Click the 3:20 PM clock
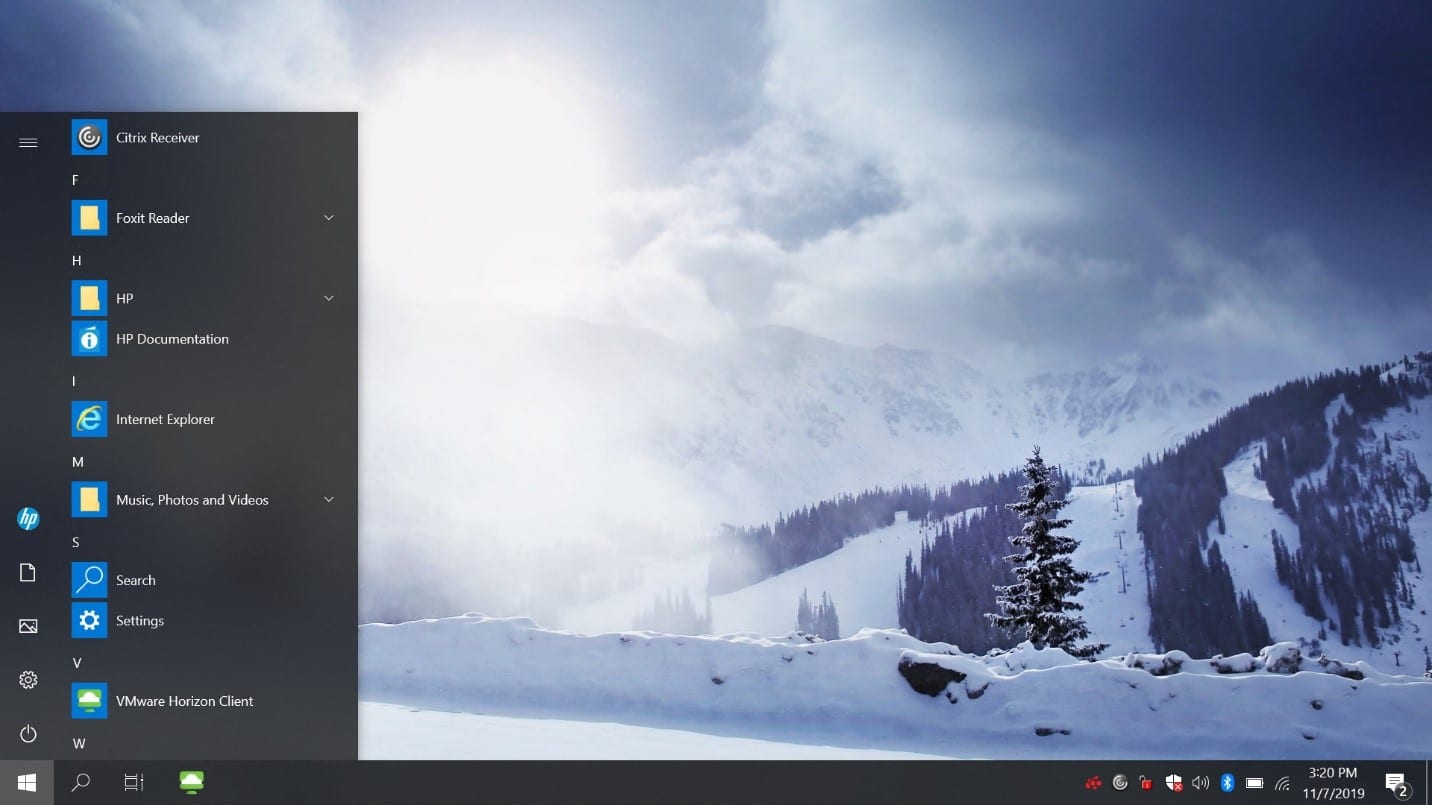Screen dimensions: 1432x805 [x=1333, y=772]
